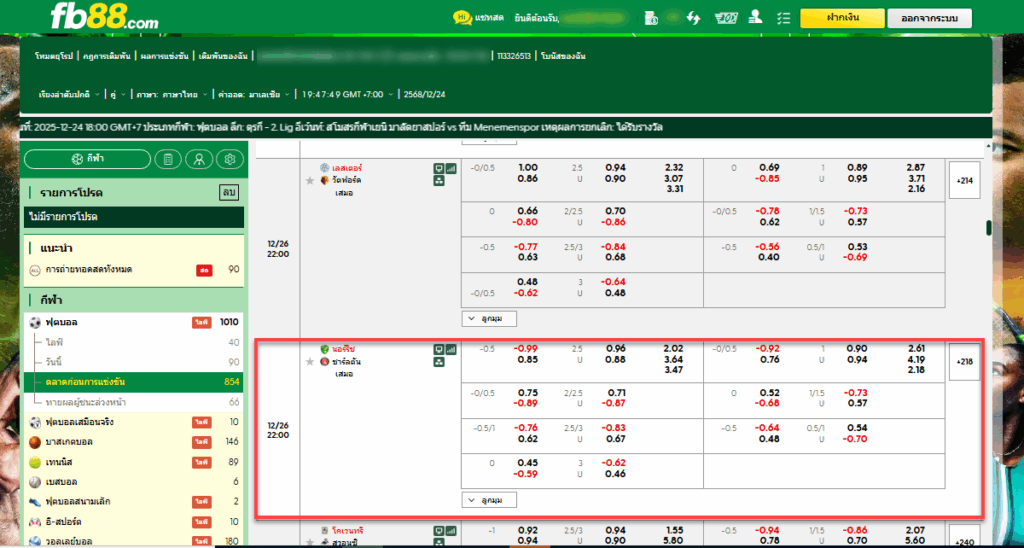The height and width of the screenshot is (548, 1024).
Task: Open the กฎการเดิมพัน betting rules menu
Action: (107, 56)
